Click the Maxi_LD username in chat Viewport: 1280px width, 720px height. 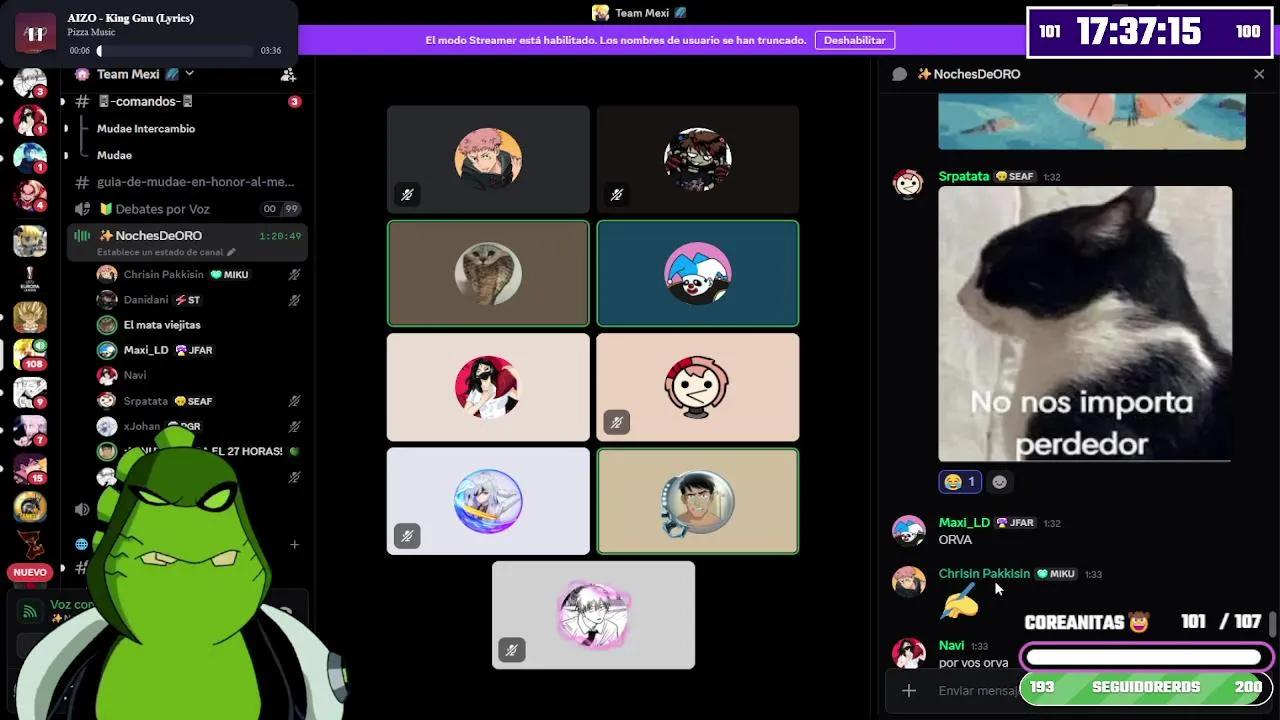point(964,522)
